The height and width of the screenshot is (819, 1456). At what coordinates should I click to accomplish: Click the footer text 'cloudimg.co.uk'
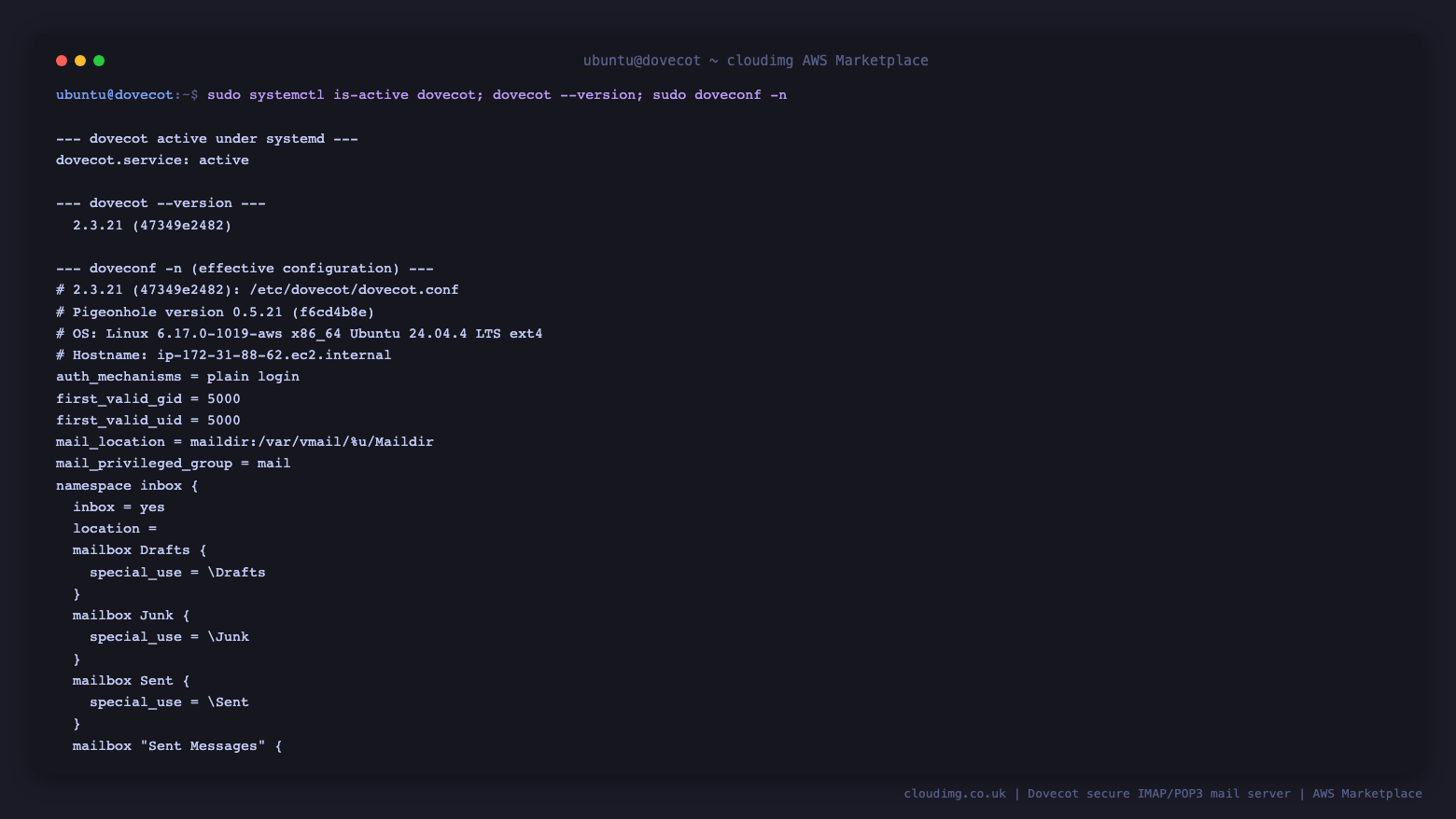(x=955, y=794)
